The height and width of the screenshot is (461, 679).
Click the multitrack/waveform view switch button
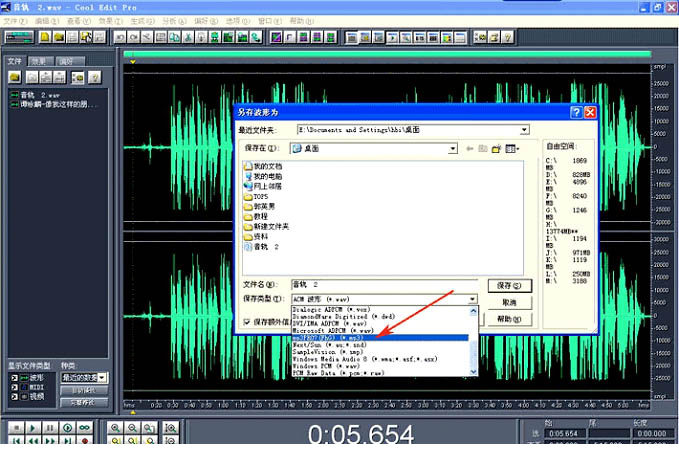click(19, 38)
